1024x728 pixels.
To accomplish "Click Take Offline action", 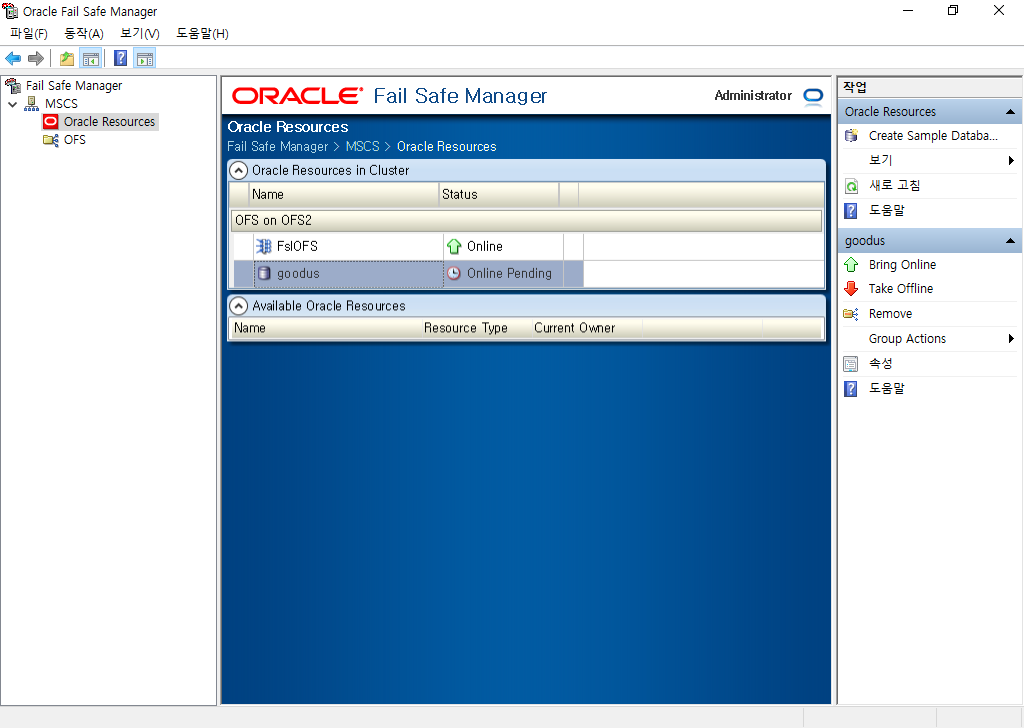I will pos(901,289).
